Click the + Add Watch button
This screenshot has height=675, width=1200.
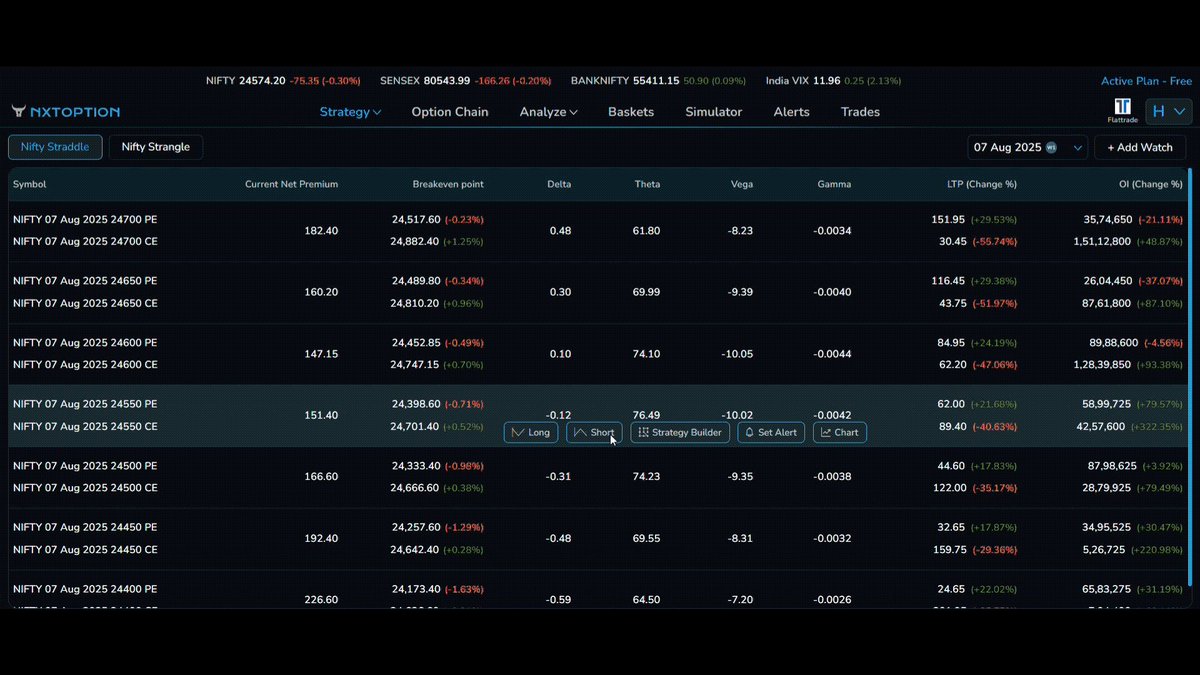[1140, 147]
